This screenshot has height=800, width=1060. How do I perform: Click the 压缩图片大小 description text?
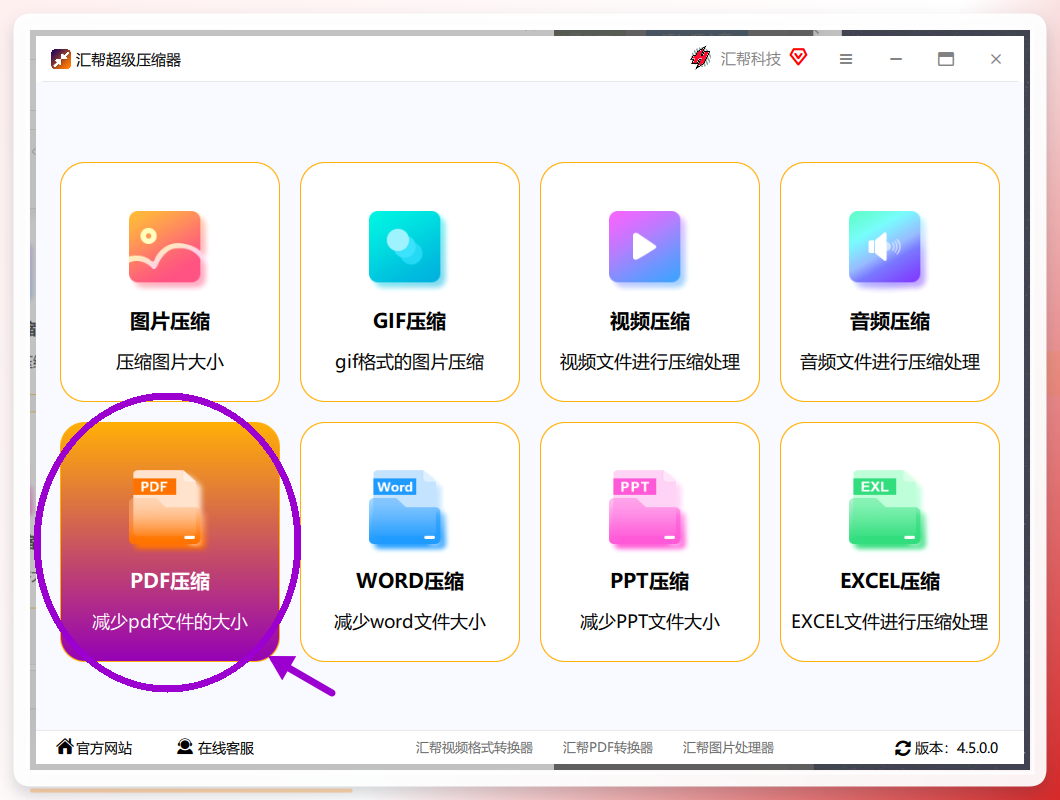[170, 362]
